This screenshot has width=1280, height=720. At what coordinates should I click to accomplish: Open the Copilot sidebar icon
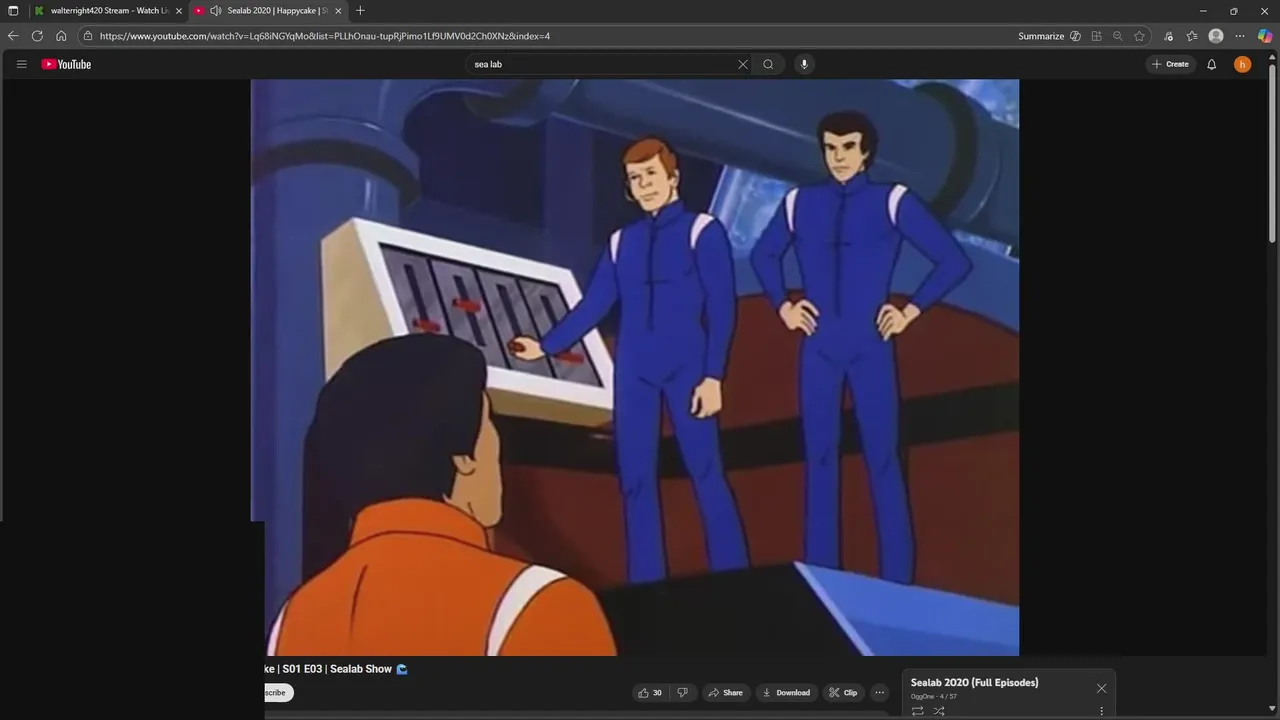[1265, 36]
